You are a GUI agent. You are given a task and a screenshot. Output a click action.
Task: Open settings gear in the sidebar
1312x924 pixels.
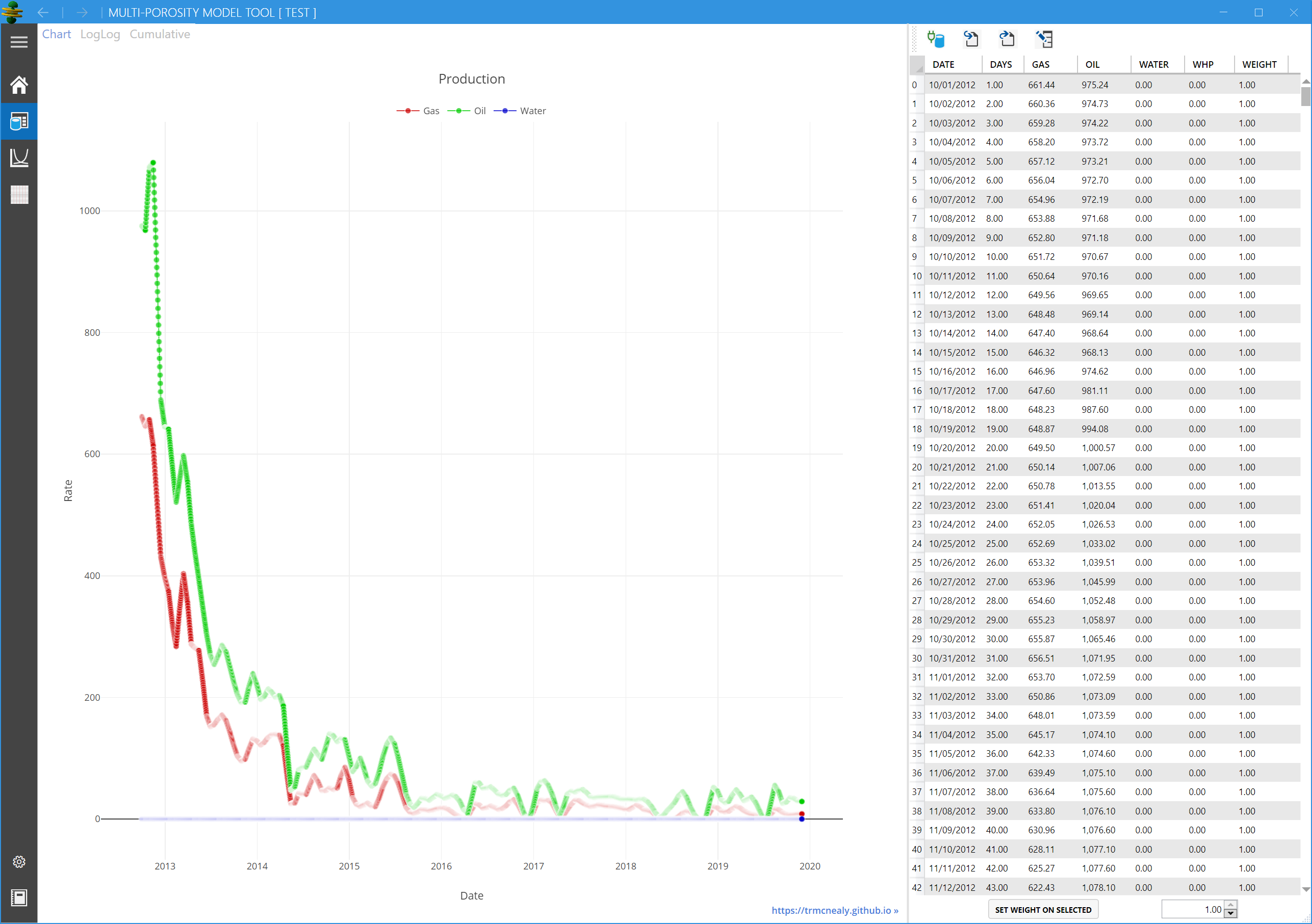coord(19,862)
